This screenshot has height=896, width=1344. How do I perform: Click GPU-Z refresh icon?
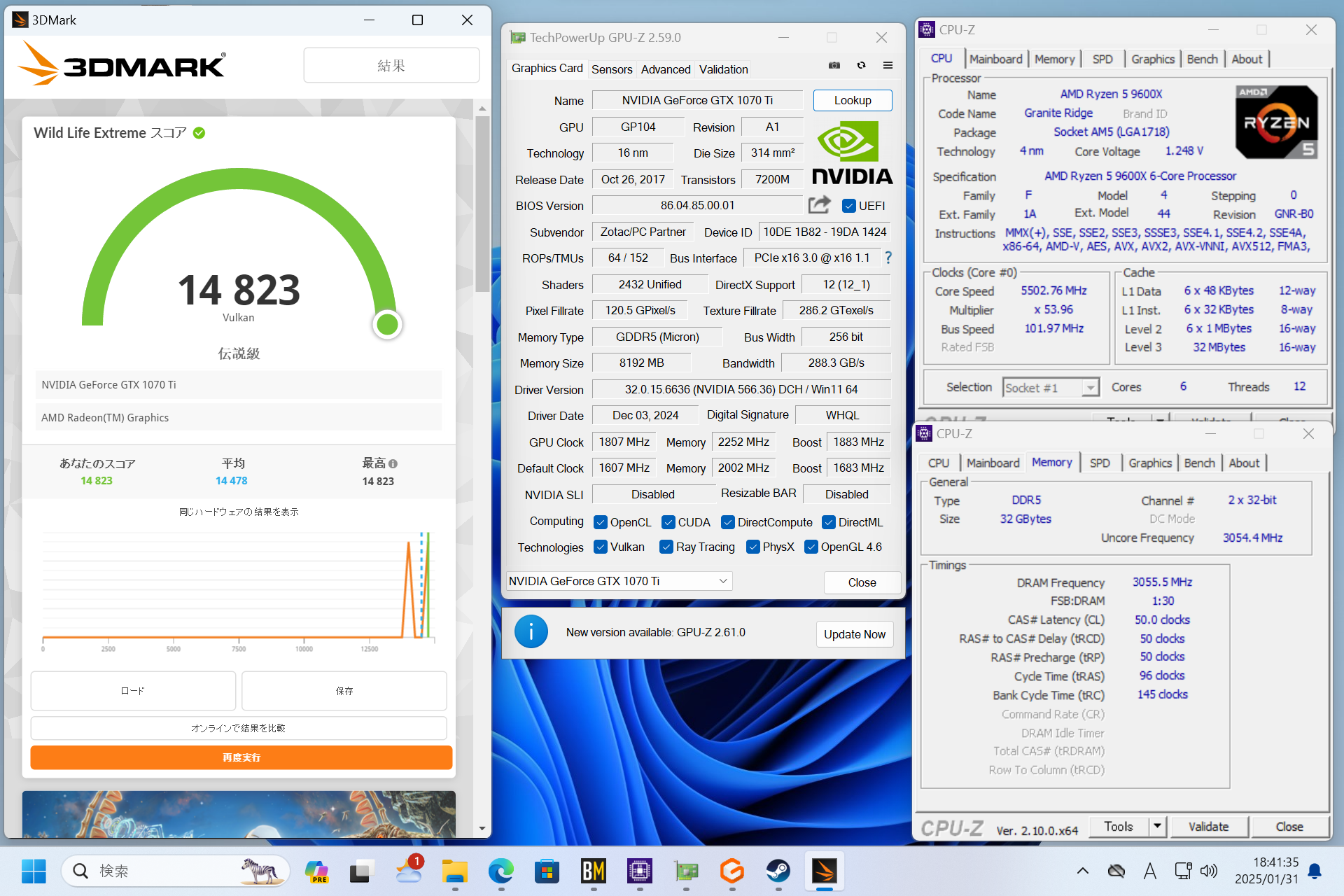click(x=861, y=65)
